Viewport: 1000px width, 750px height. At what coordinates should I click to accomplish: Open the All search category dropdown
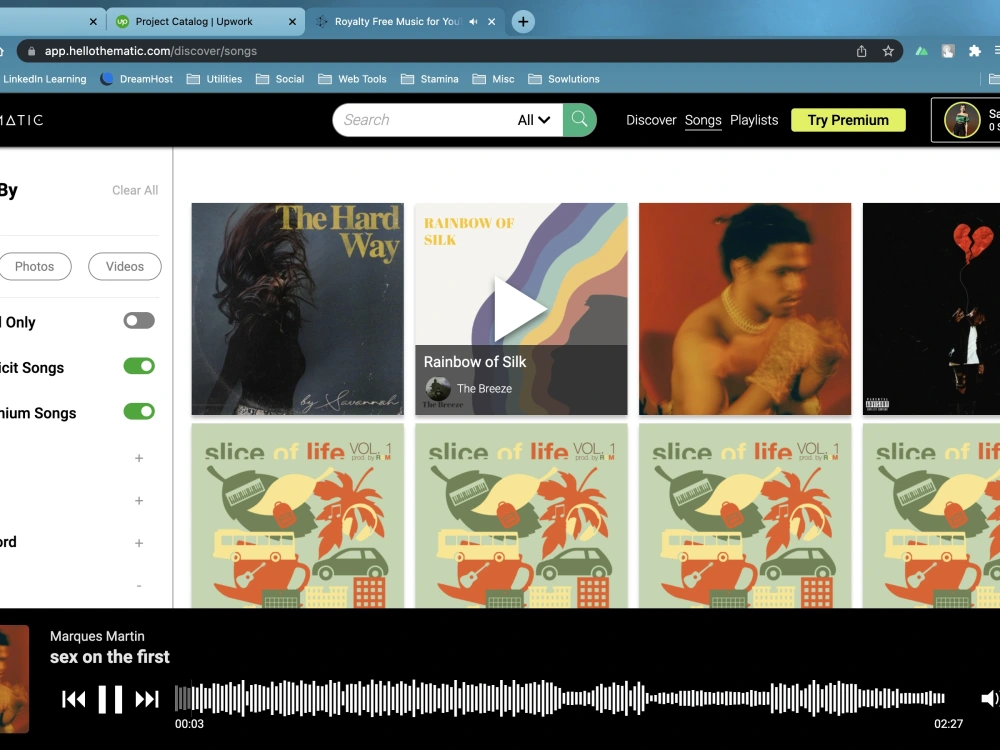(x=534, y=120)
